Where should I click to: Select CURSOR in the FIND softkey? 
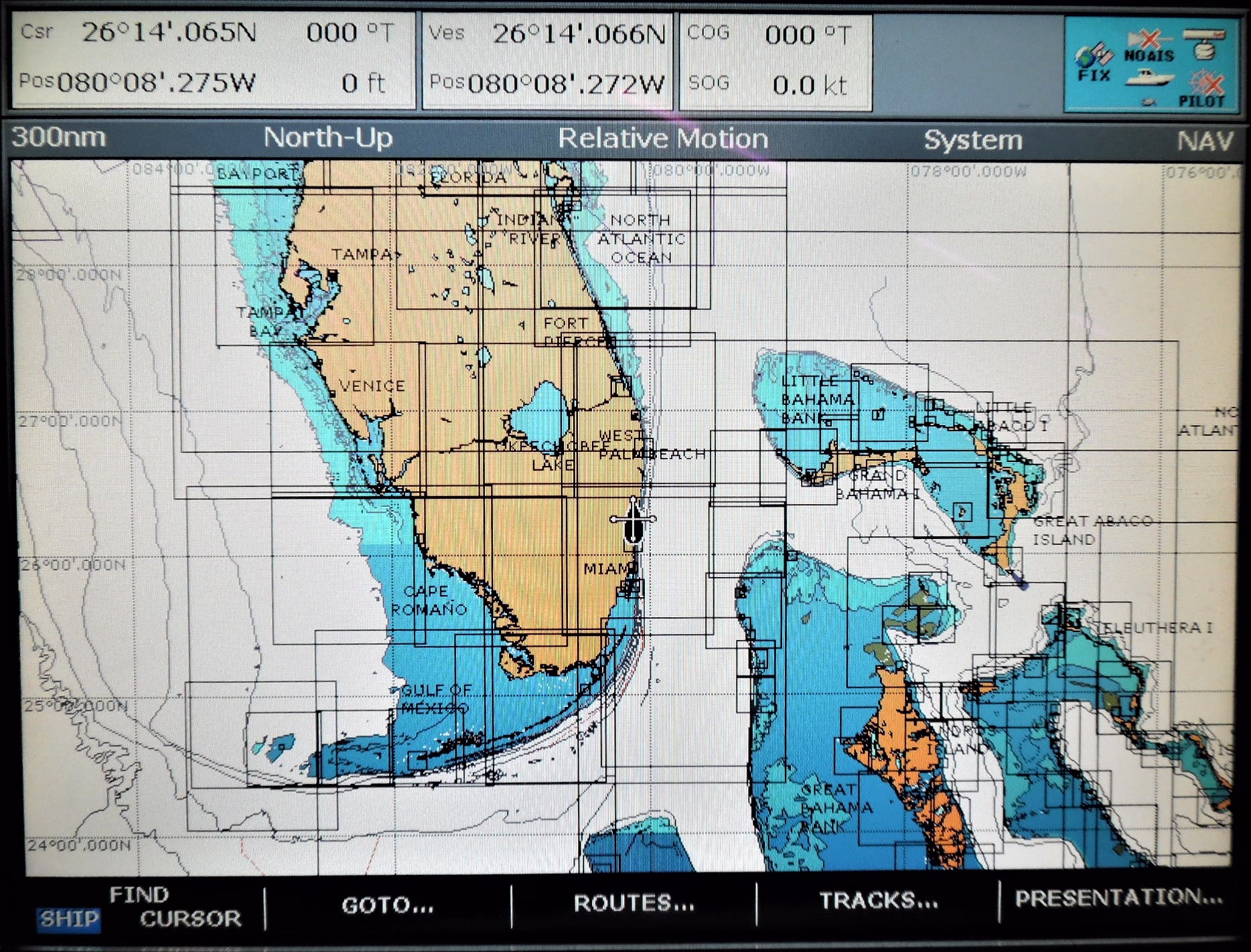click(190, 919)
